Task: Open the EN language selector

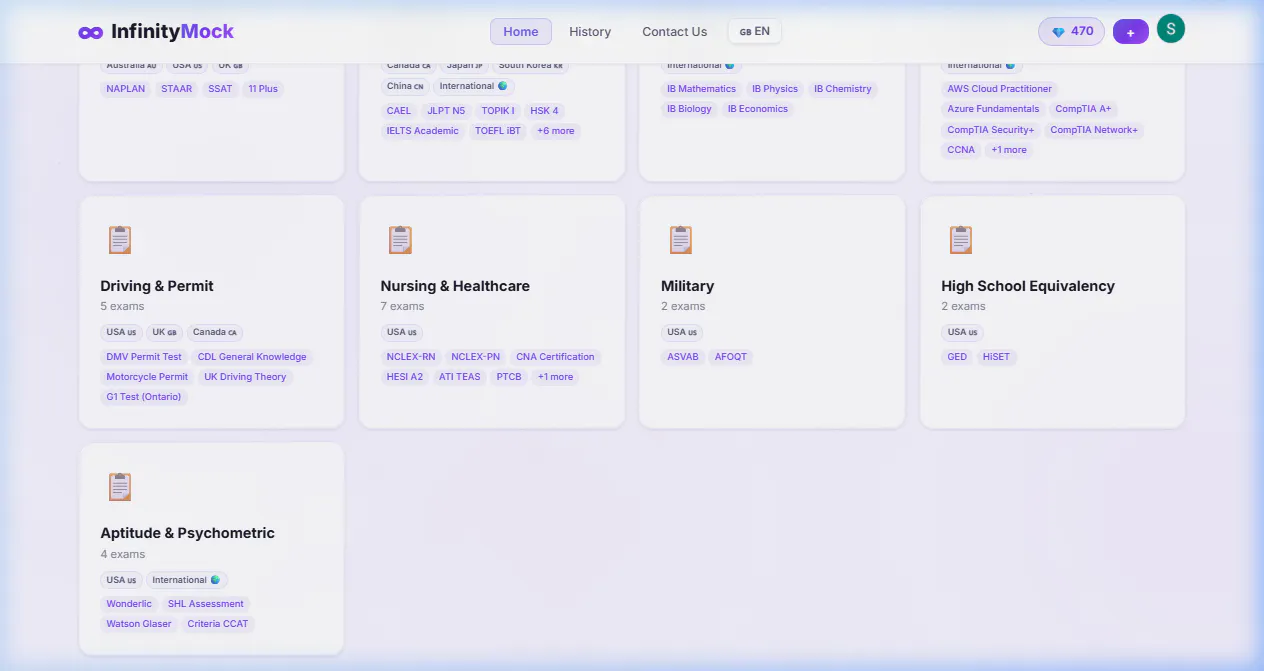Action: point(755,31)
